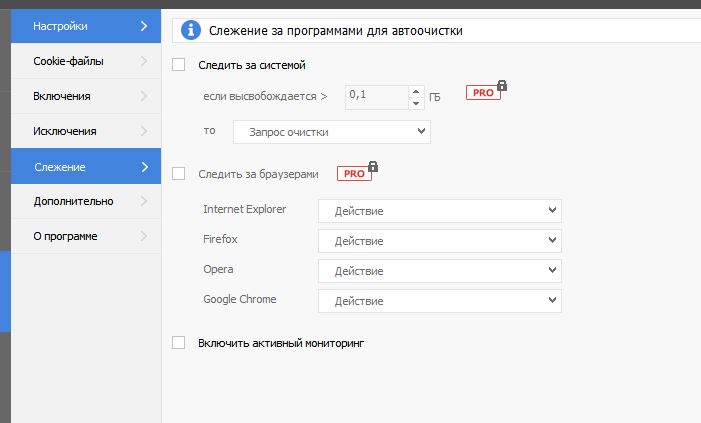Click the blue info icon in header
The width and height of the screenshot is (701, 423).
point(191,31)
